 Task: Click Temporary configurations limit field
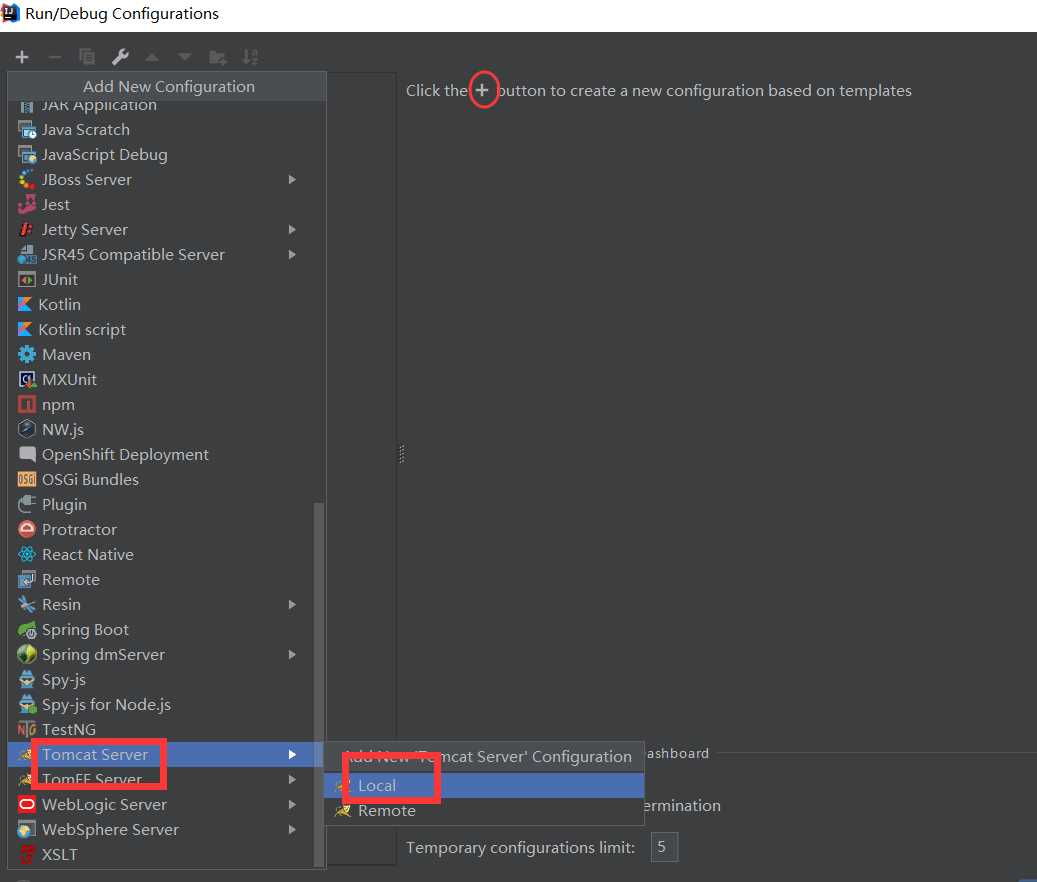point(665,848)
